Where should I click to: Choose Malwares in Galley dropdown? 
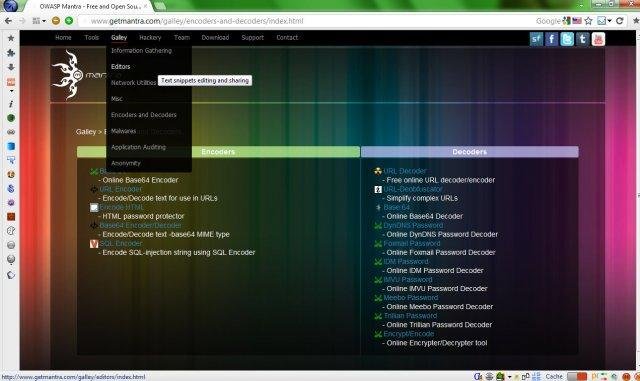[x=123, y=131]
